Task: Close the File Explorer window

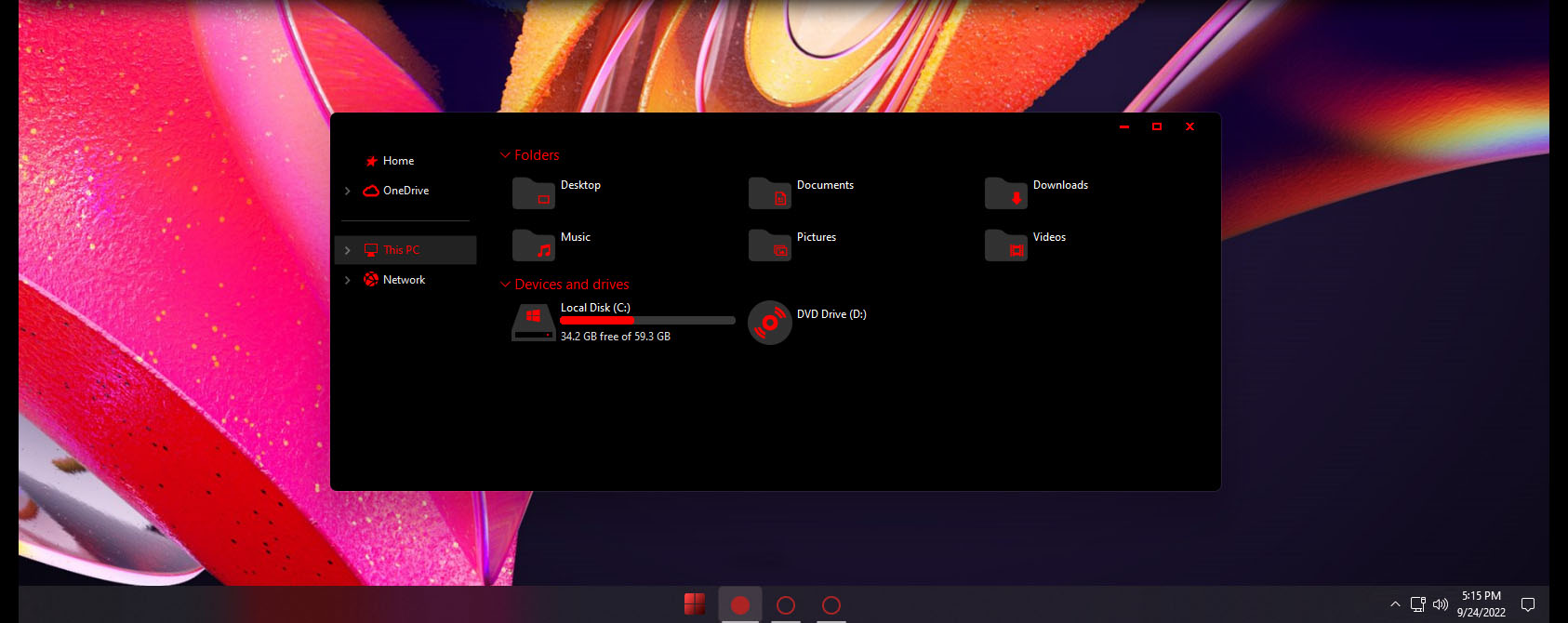Action: pos(1189,126)
